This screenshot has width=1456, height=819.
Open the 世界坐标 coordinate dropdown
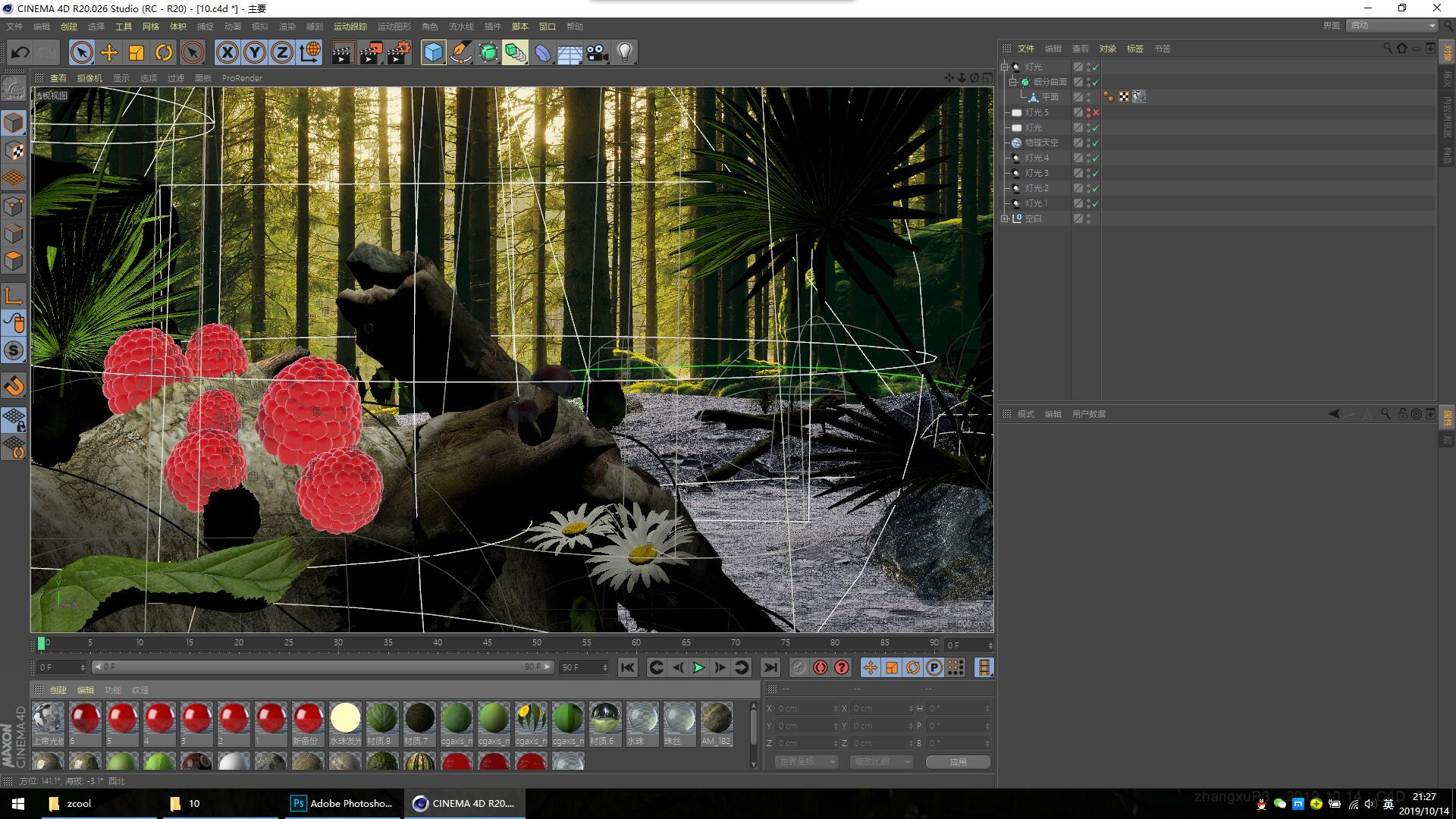[806, 761]
